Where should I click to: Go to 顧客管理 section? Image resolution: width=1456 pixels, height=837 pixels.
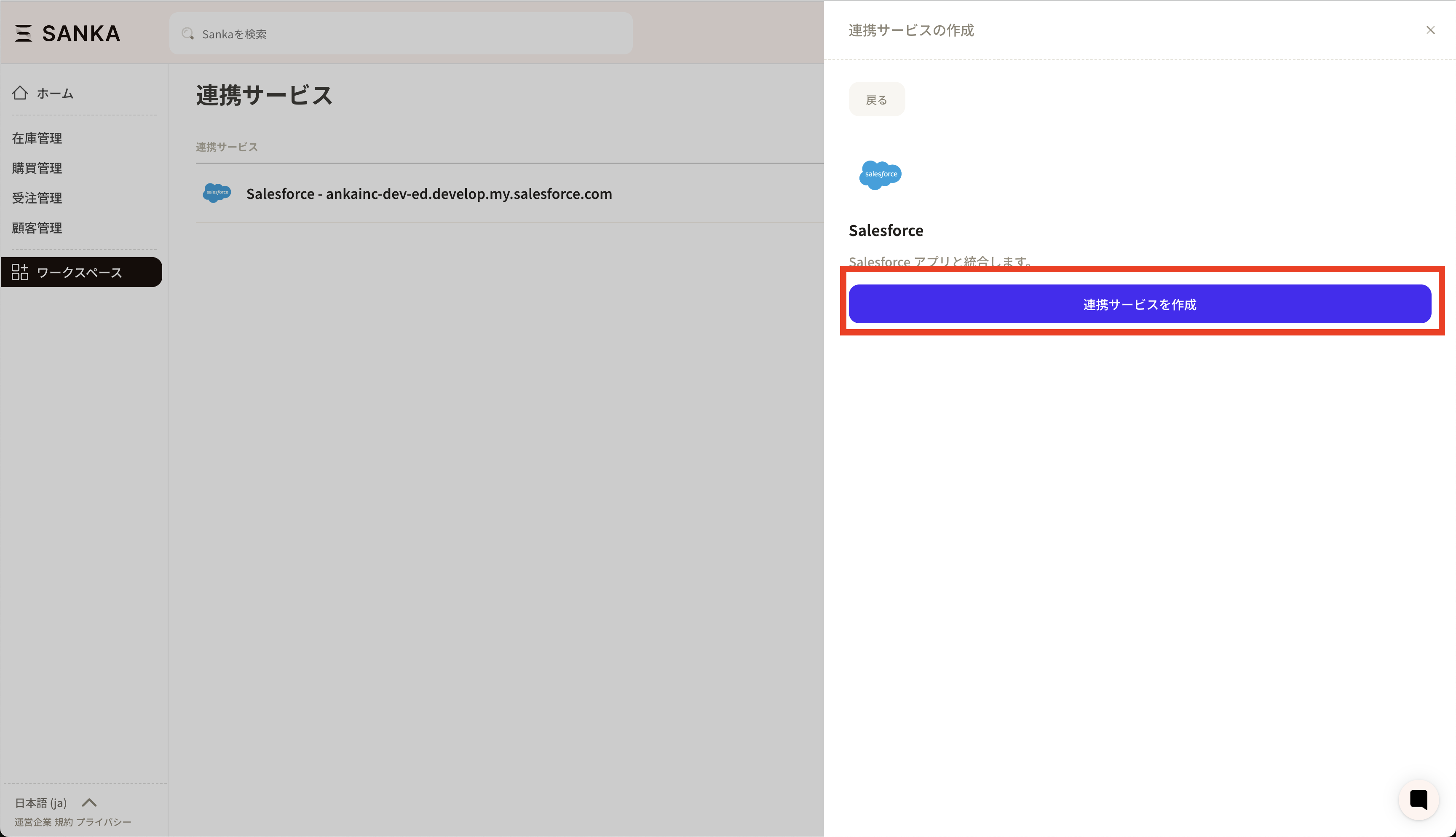click(37, 228)
